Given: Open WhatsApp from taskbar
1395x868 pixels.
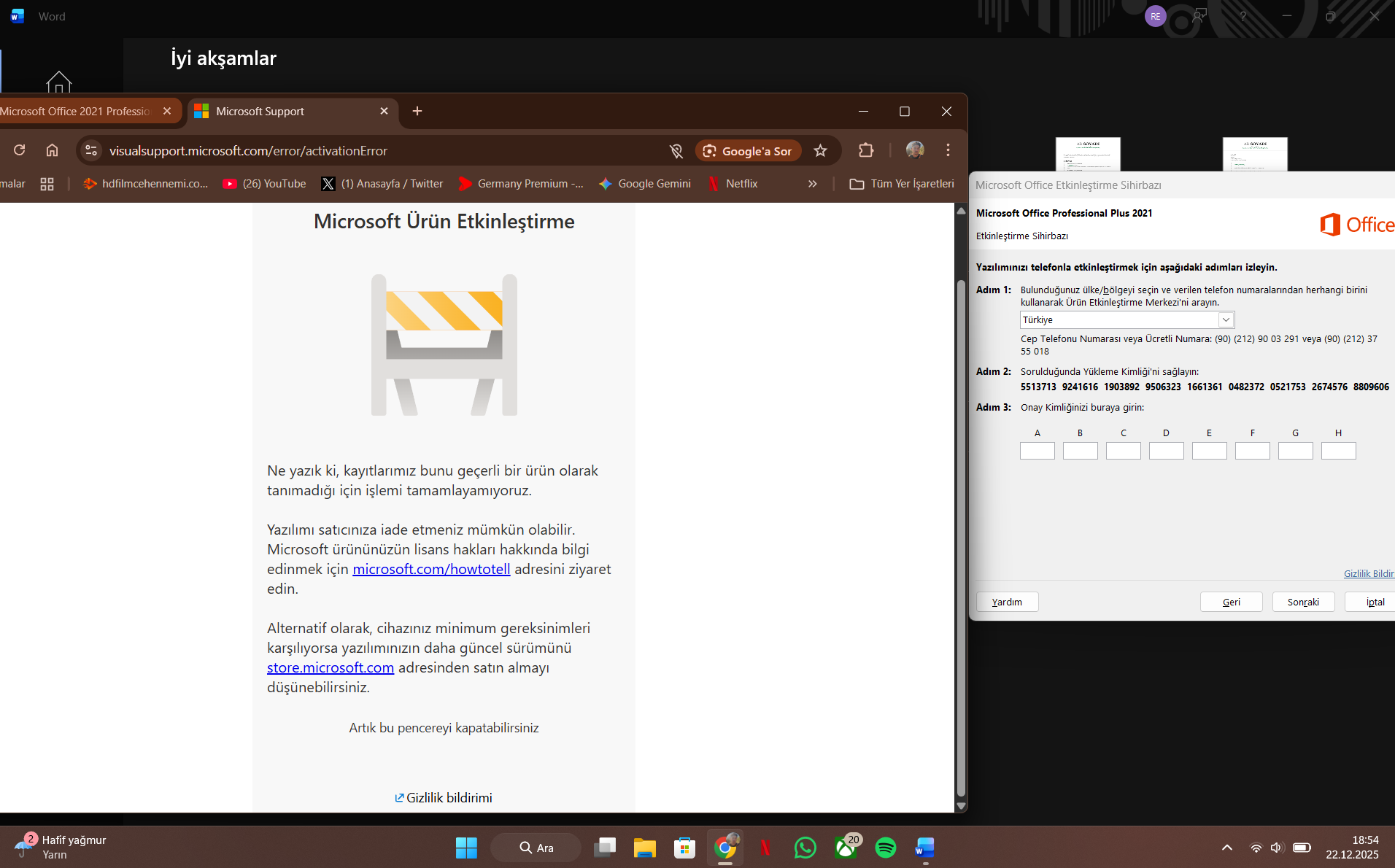Looking at the screenshot, I should (x=805, y=848).
